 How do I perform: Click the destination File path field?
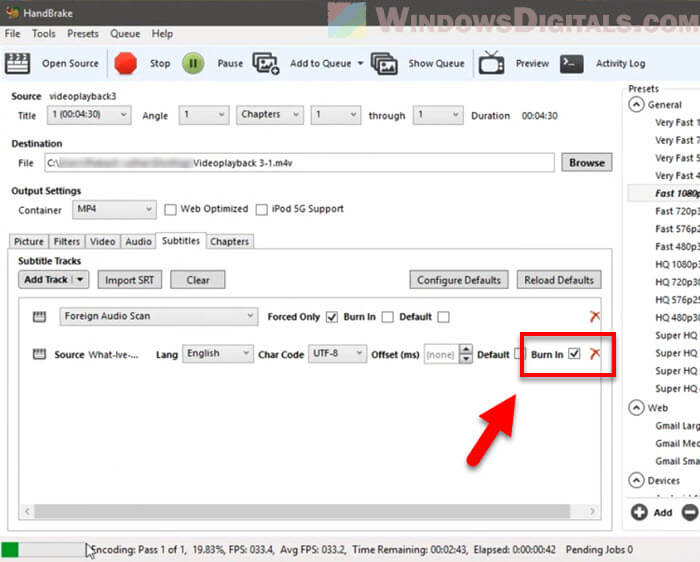point(300,163)
